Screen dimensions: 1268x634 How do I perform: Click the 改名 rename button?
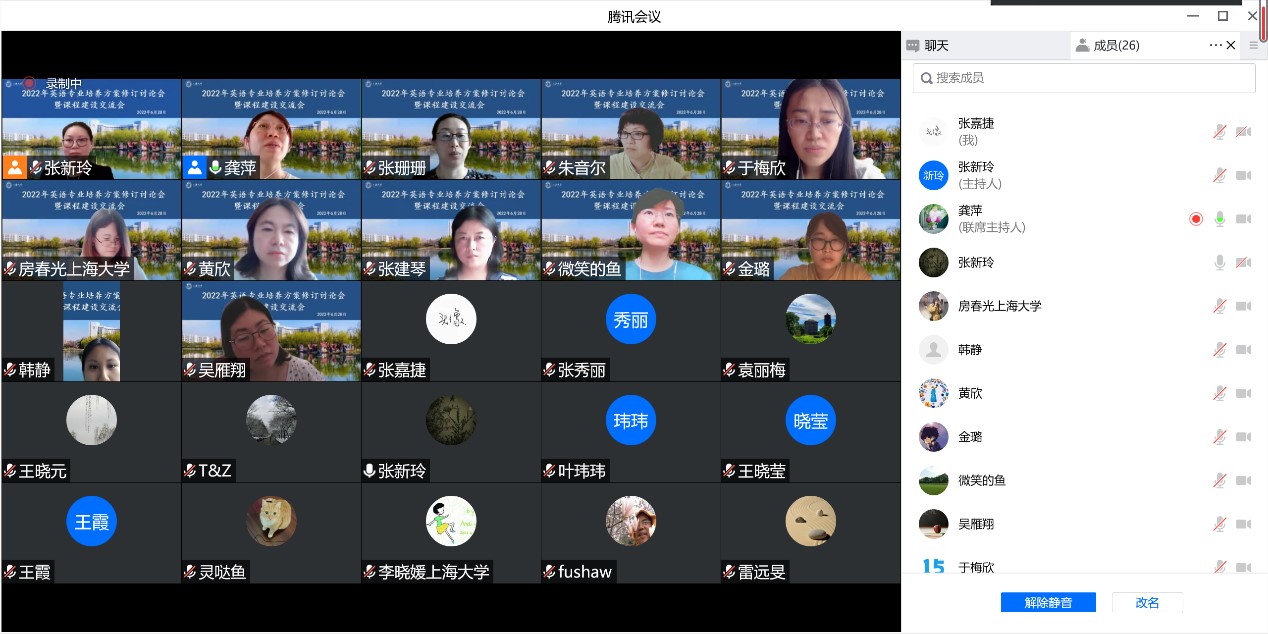[x=1147, y=602]
